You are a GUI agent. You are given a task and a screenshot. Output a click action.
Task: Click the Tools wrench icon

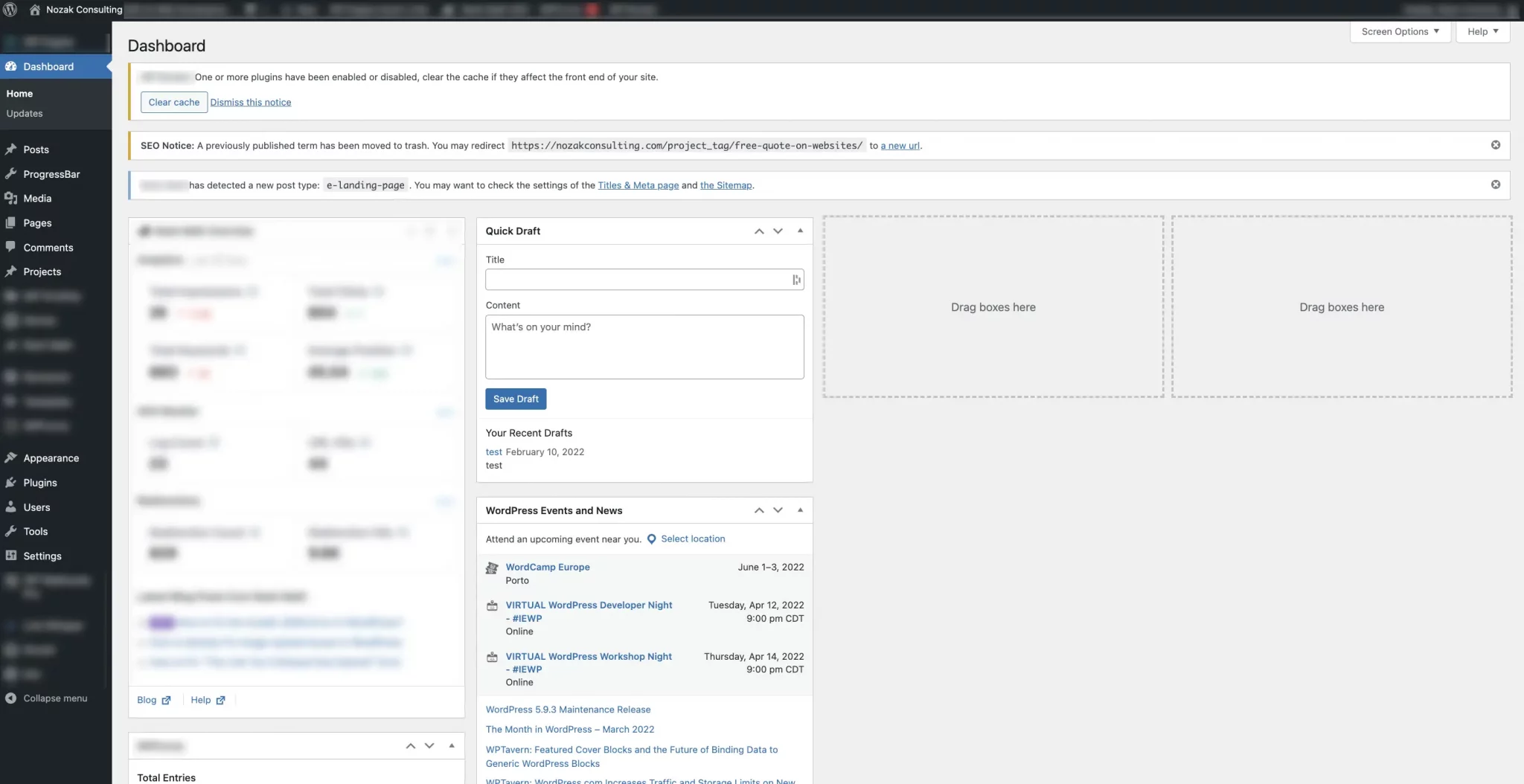pyautogui.click(x=11, y=532)
